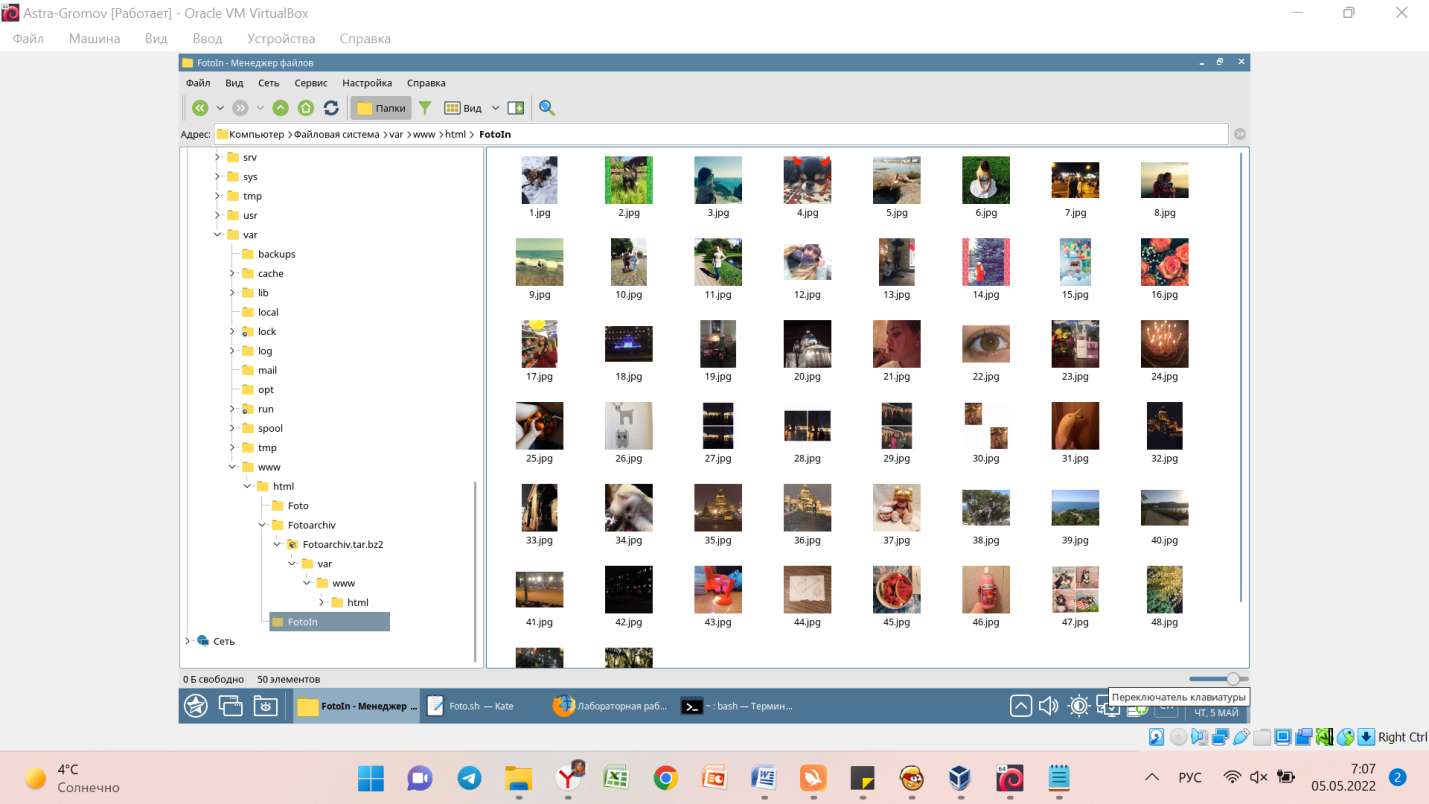This screenshot has height=804, width=1429.
Task: Switch to the Firefox Лабораторная раб... window
Action: point(611,706)
